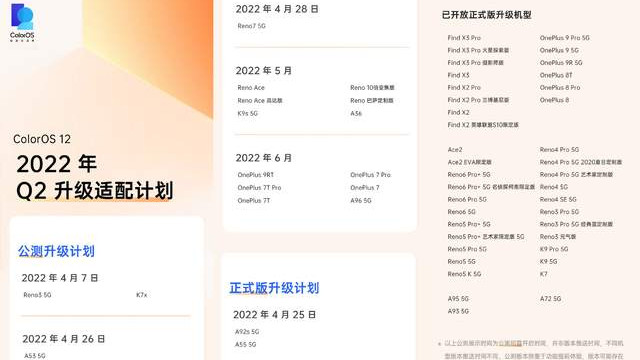Image resolution: width=640 pixels, height=360 pixels.
Task: Click the "ColorOS 12" subtitle text
Action: (x=42, y=139)
